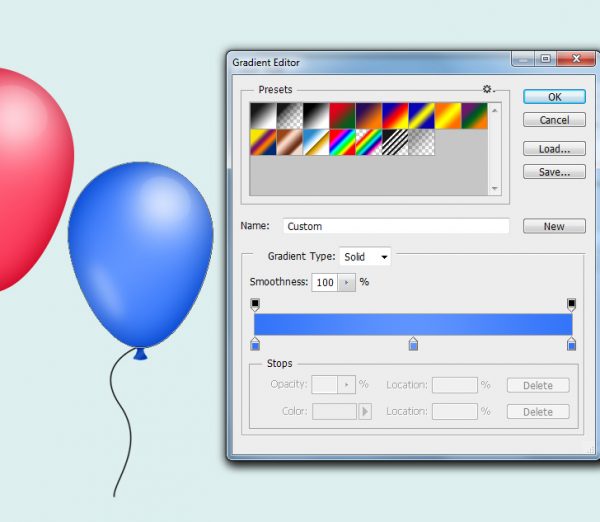The width and height of the screenshot is (600, 522).
Task: Select the right blue color stop
Action: pos(571,344)
